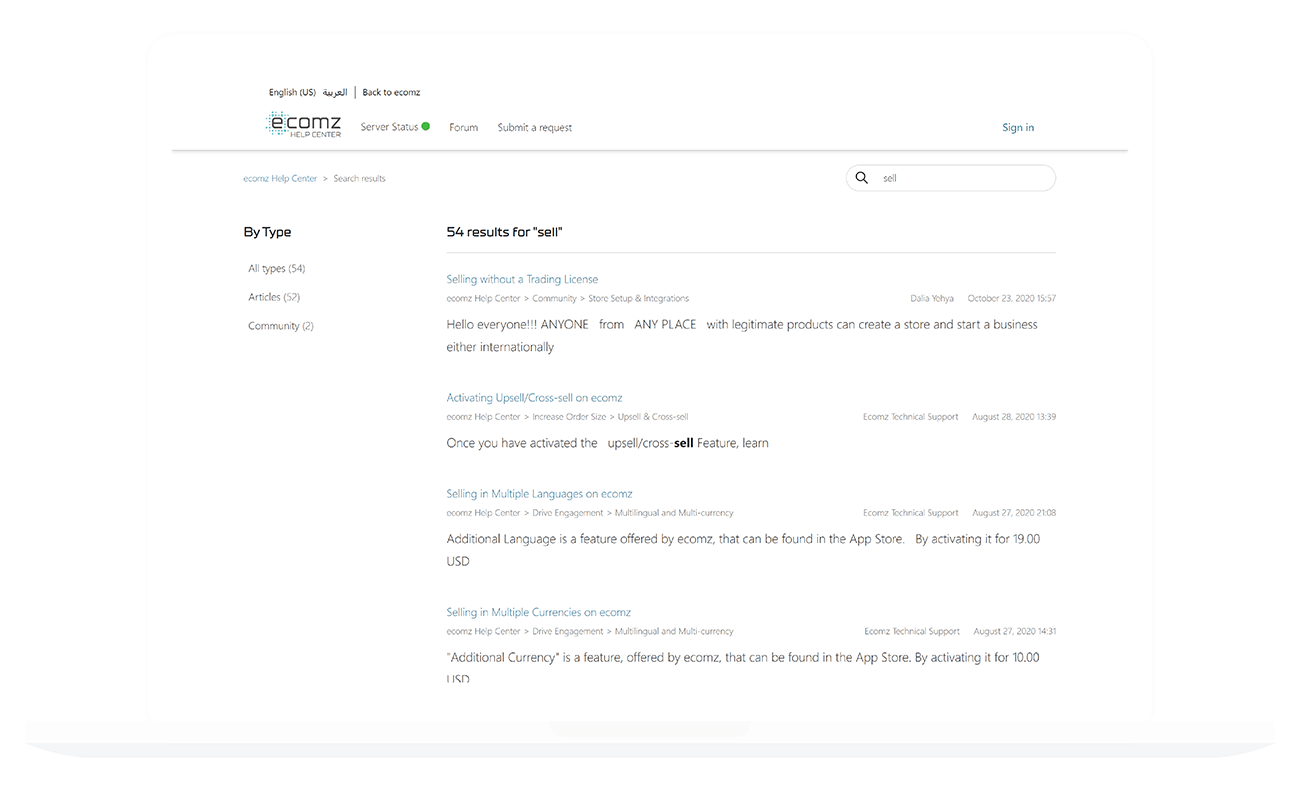
Task: Open Submit a request
Action: point(535,127)
